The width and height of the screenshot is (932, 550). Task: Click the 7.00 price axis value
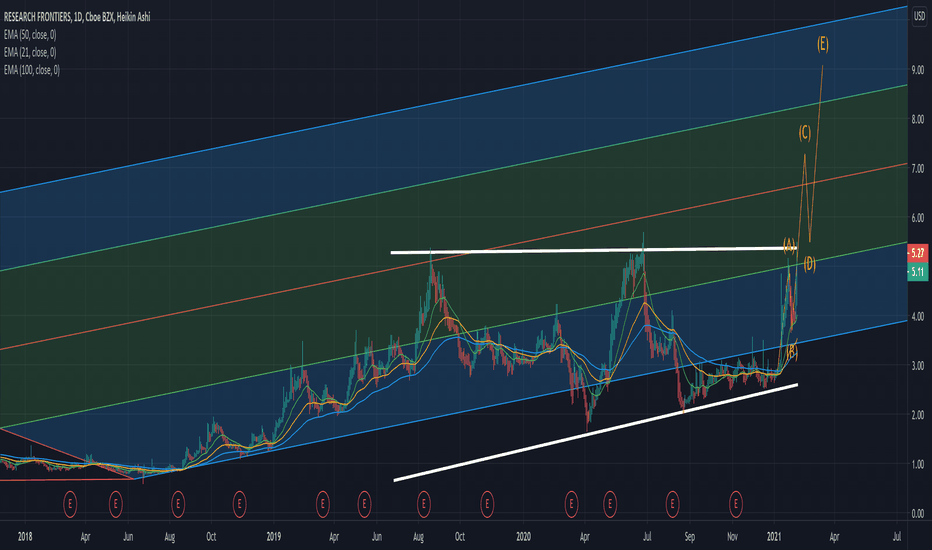pos(918,168)
